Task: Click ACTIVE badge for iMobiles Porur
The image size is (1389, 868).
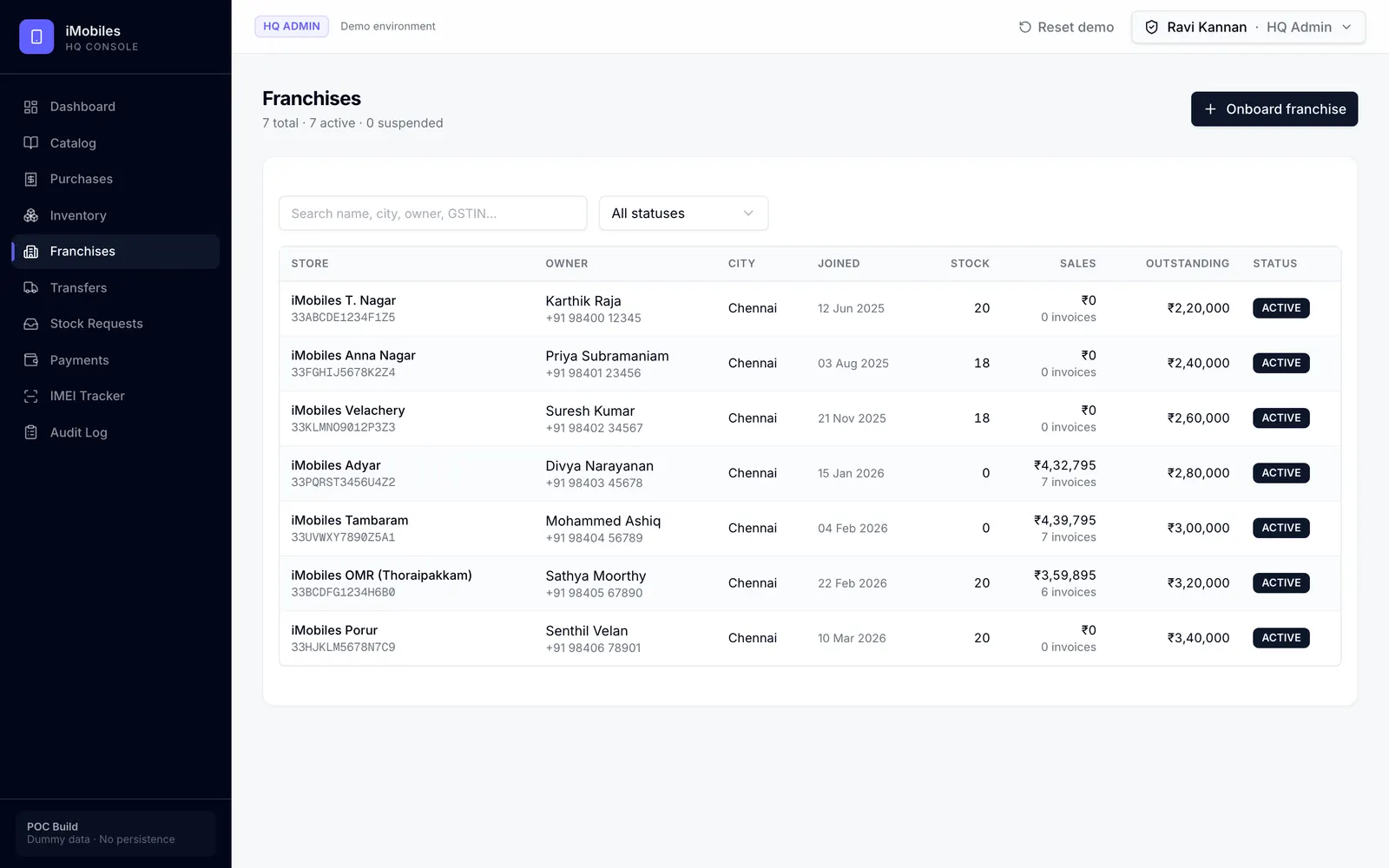Action: click(x=1281, y=638)
